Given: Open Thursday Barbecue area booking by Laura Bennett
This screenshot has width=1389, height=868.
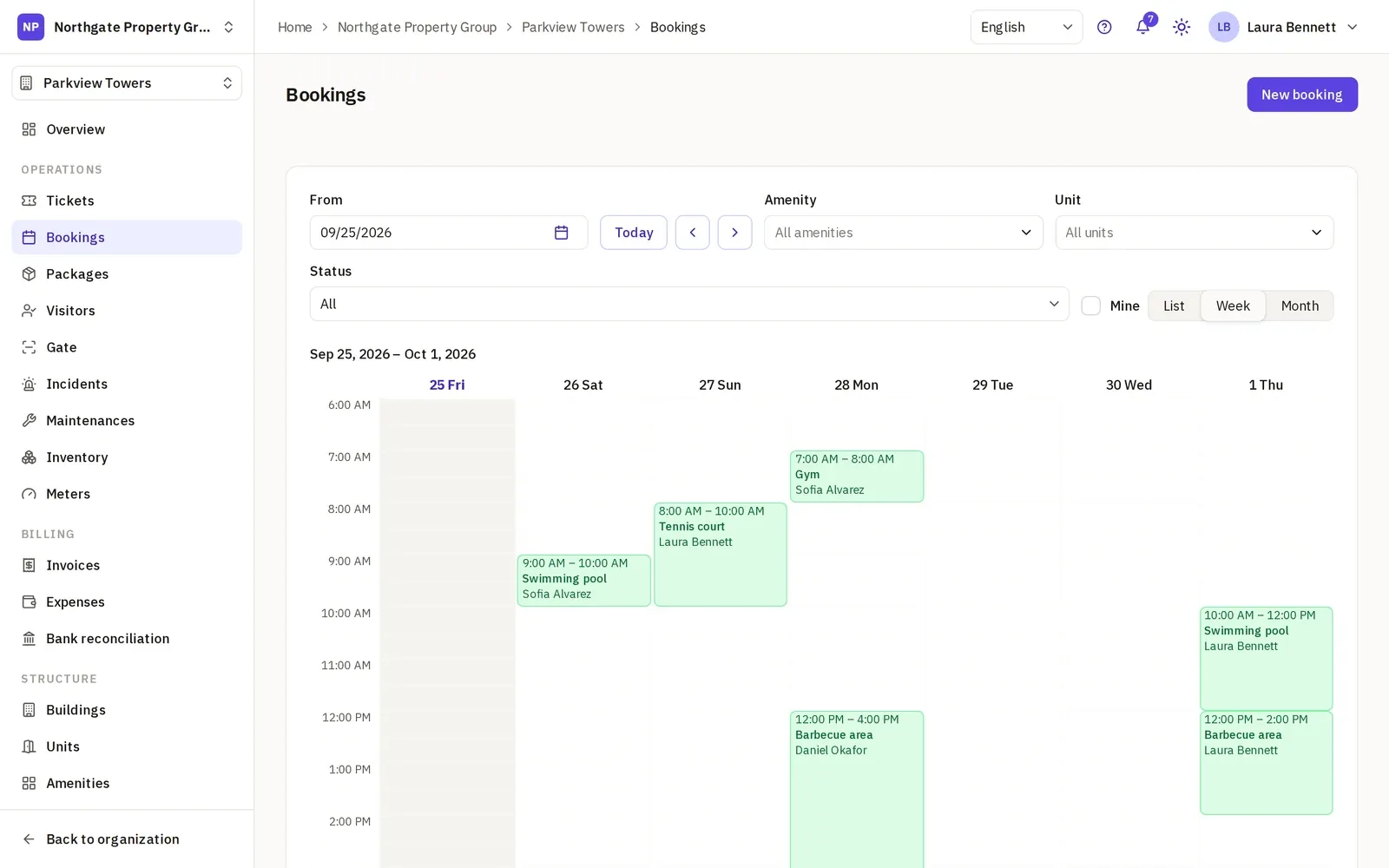Looking at the screenshot, I should (1267, 763).
